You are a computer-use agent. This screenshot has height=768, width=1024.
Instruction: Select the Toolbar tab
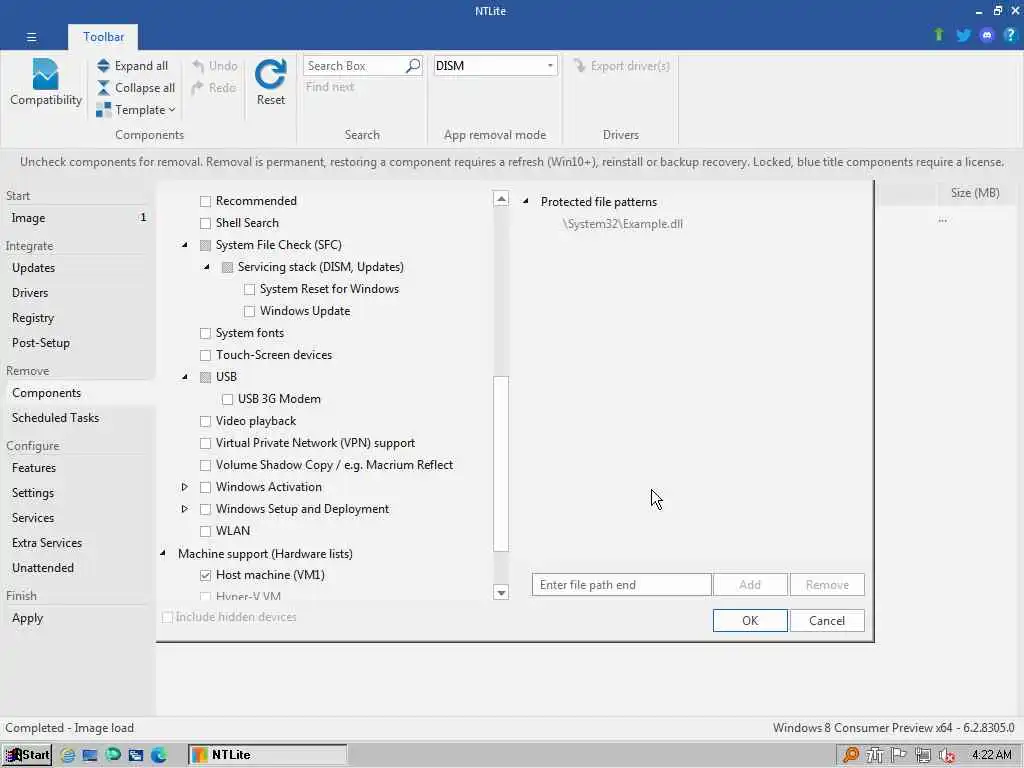coord(103,37)
